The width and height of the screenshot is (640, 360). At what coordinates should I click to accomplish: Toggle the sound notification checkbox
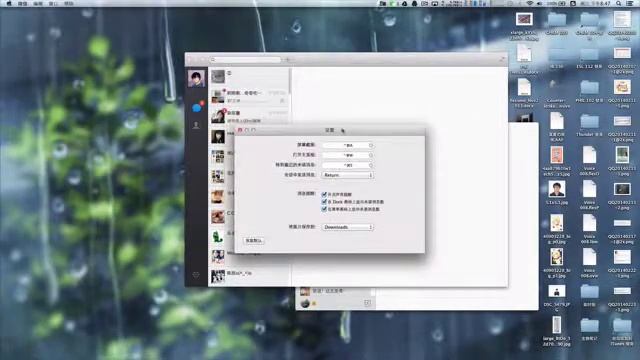coord(324,194)
